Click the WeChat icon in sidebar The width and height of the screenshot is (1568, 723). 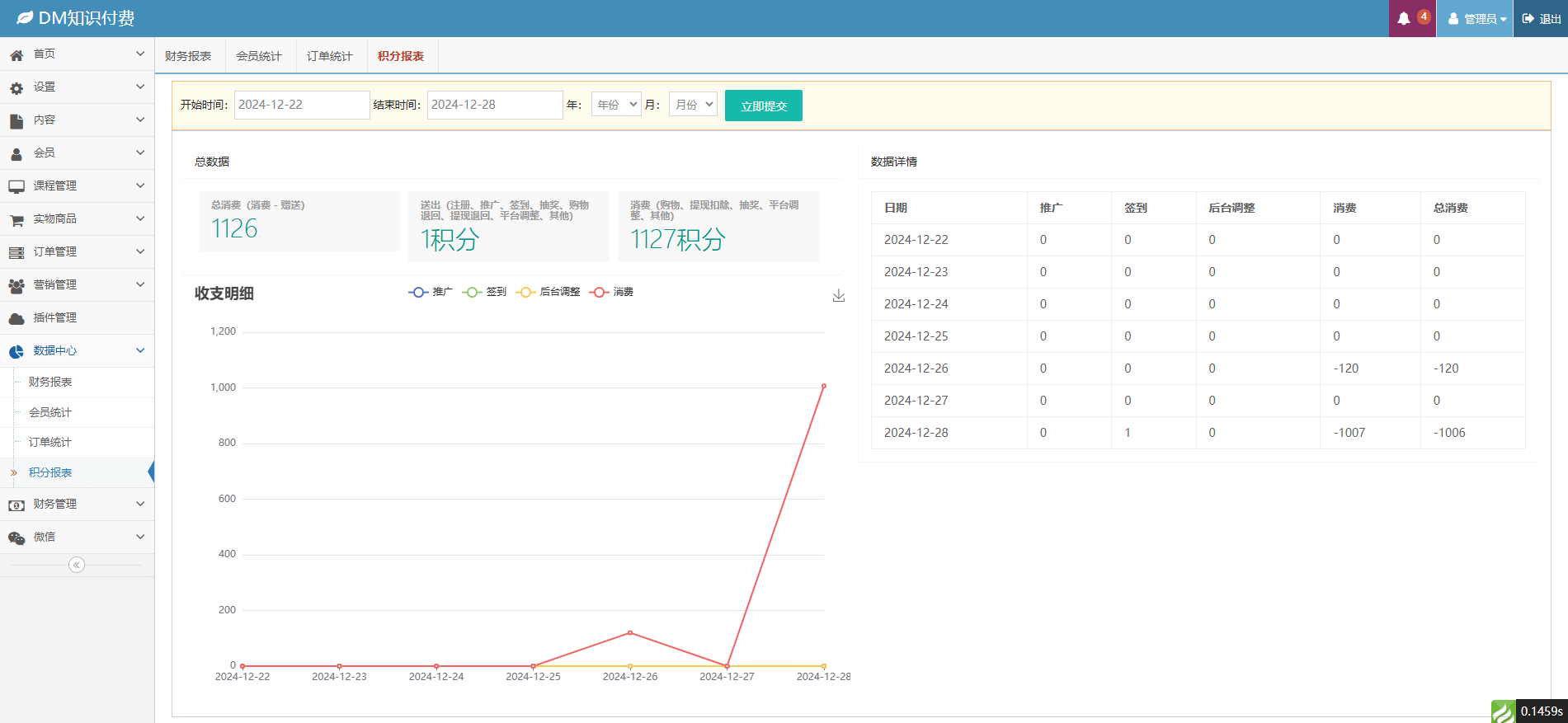click(16, 538)
